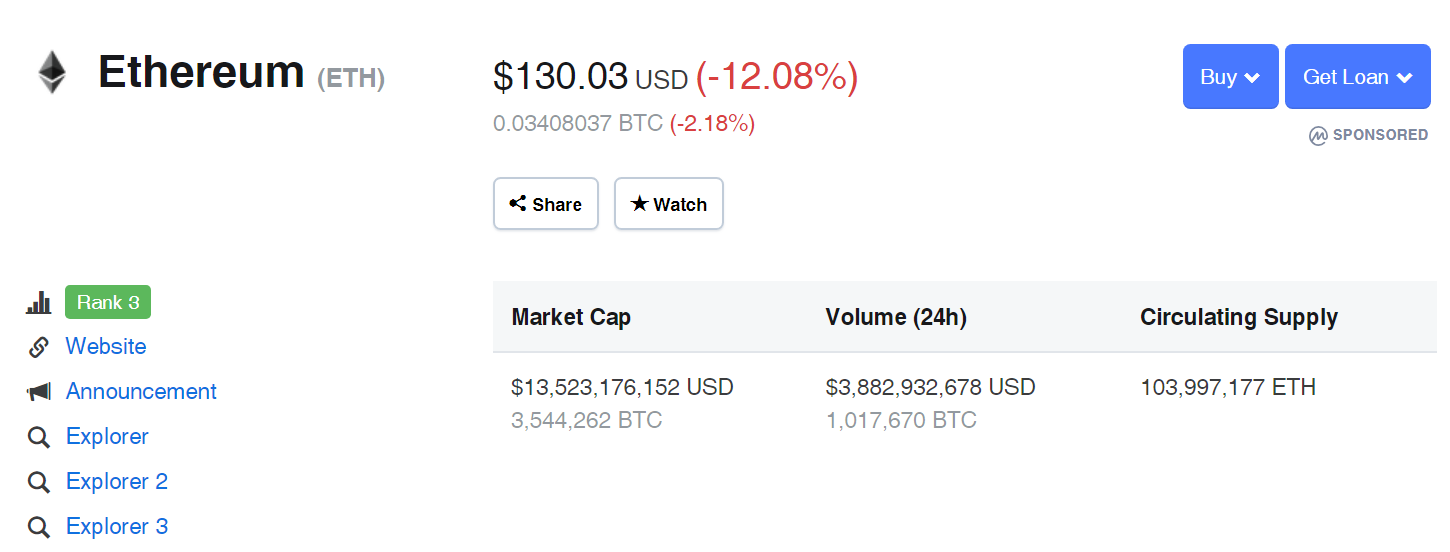Click the magnifier icon beside Explorer
This screenshot has width=1450, height=552.
click(x=38, y=437)
